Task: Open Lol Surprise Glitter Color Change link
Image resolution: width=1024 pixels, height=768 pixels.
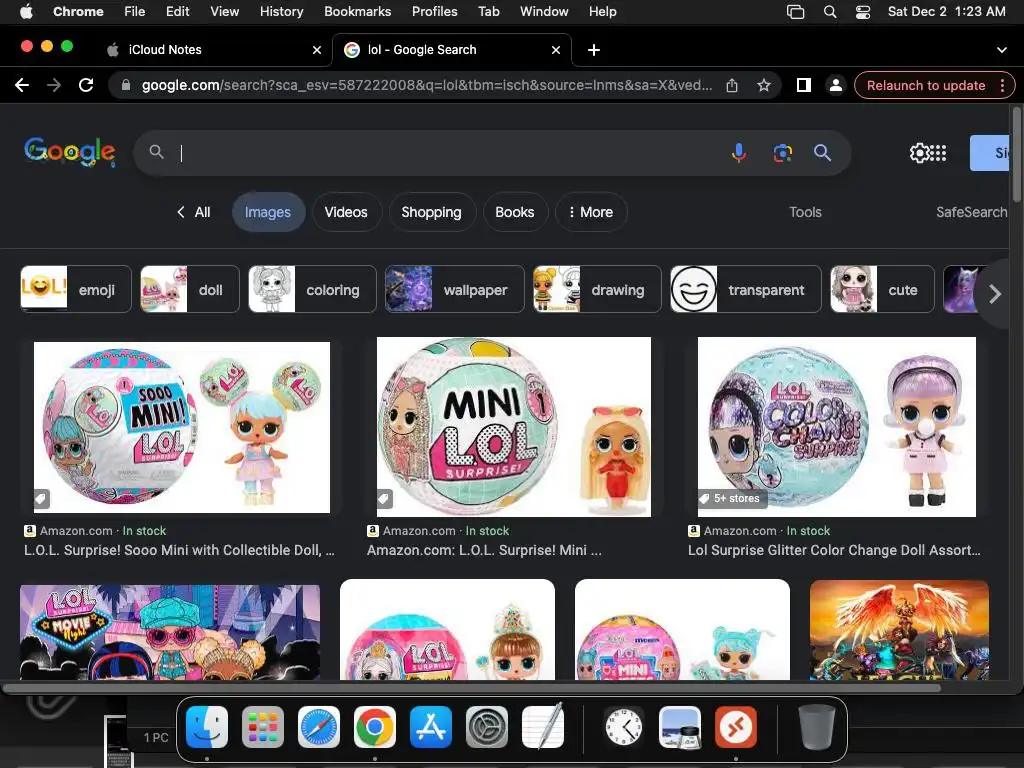Action: click(834, 551)
